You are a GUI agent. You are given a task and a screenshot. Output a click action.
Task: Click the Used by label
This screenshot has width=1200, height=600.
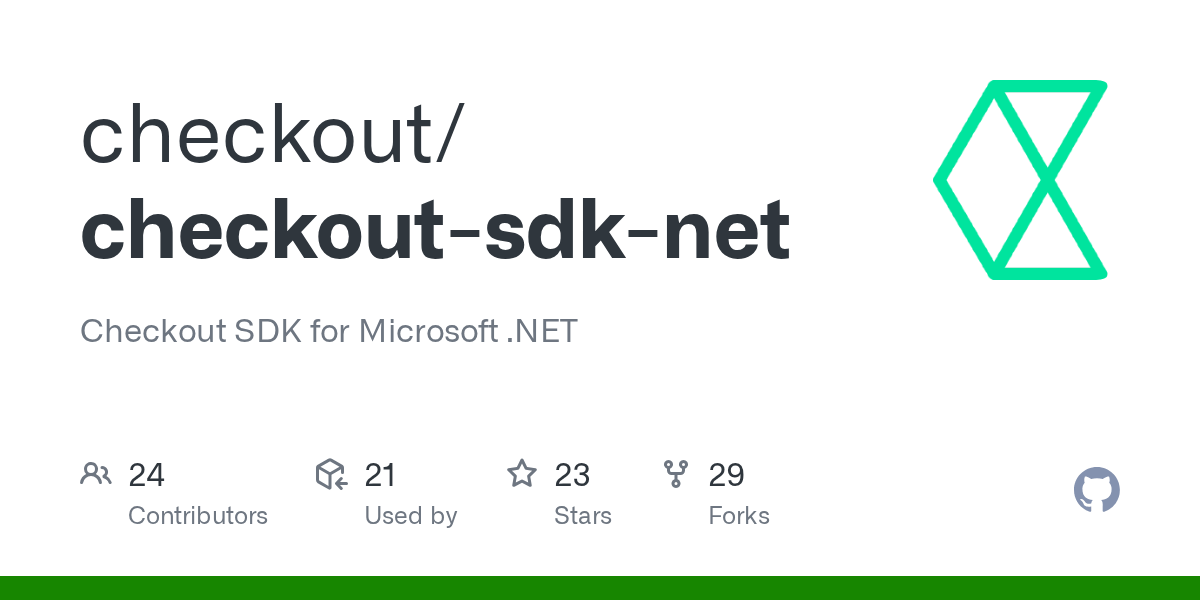[411, 516]
